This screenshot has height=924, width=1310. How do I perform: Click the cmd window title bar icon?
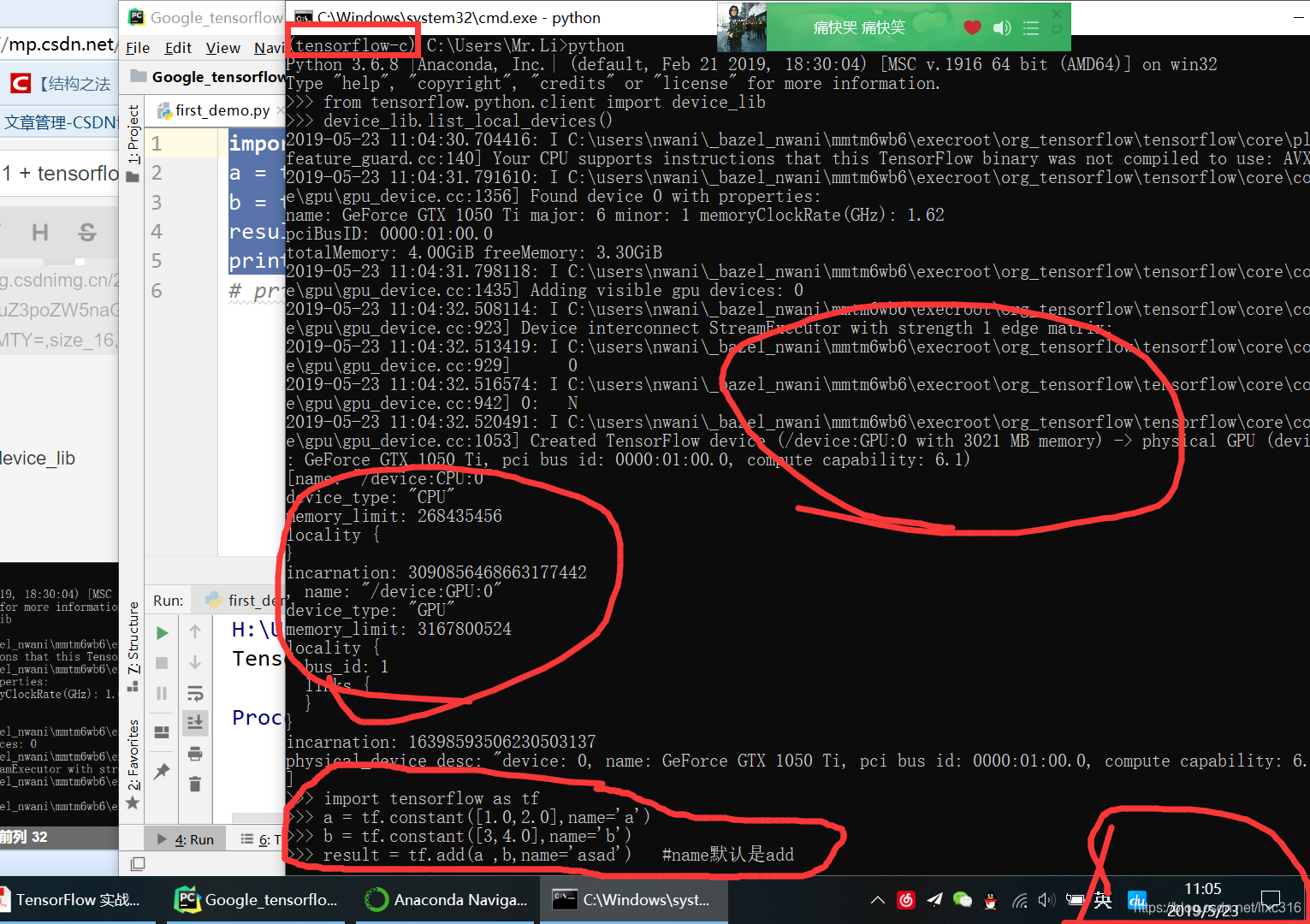pos(303,17)
